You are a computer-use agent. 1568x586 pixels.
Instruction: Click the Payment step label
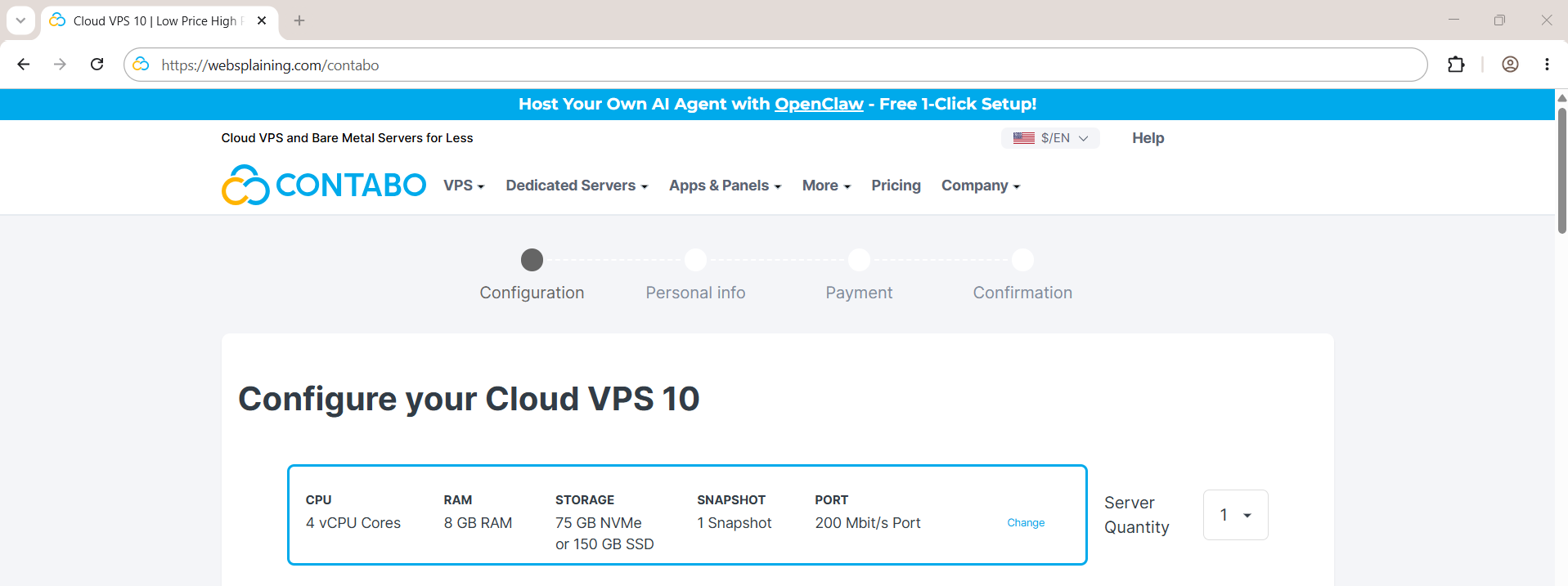point(859,293)
